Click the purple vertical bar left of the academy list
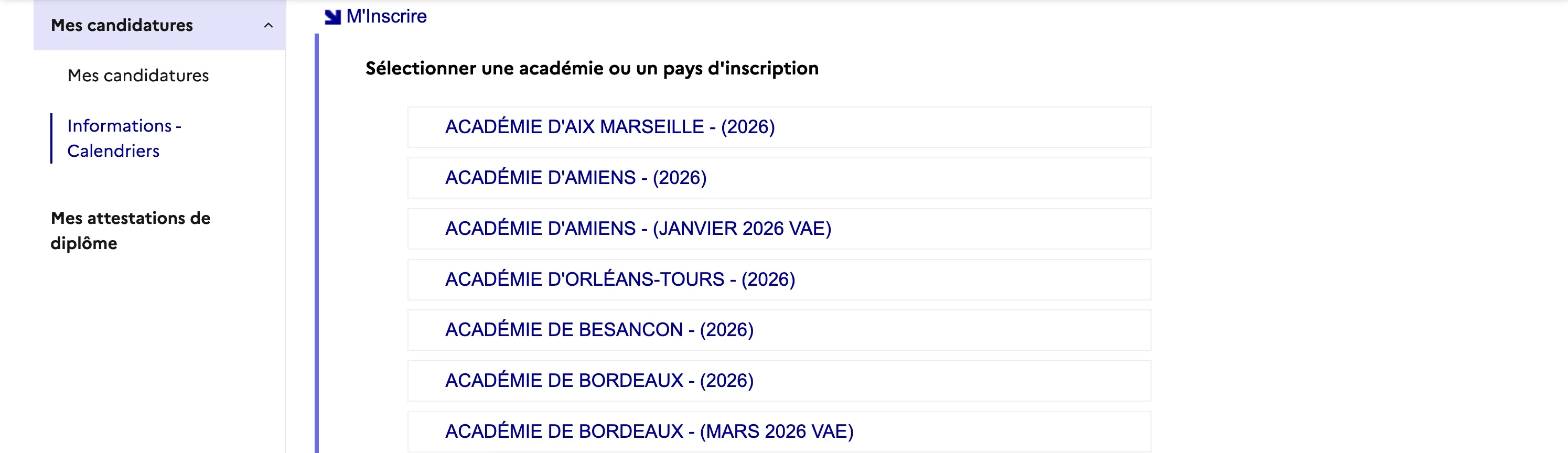This screenshot has width=1568, height=453. click(317, 244)
